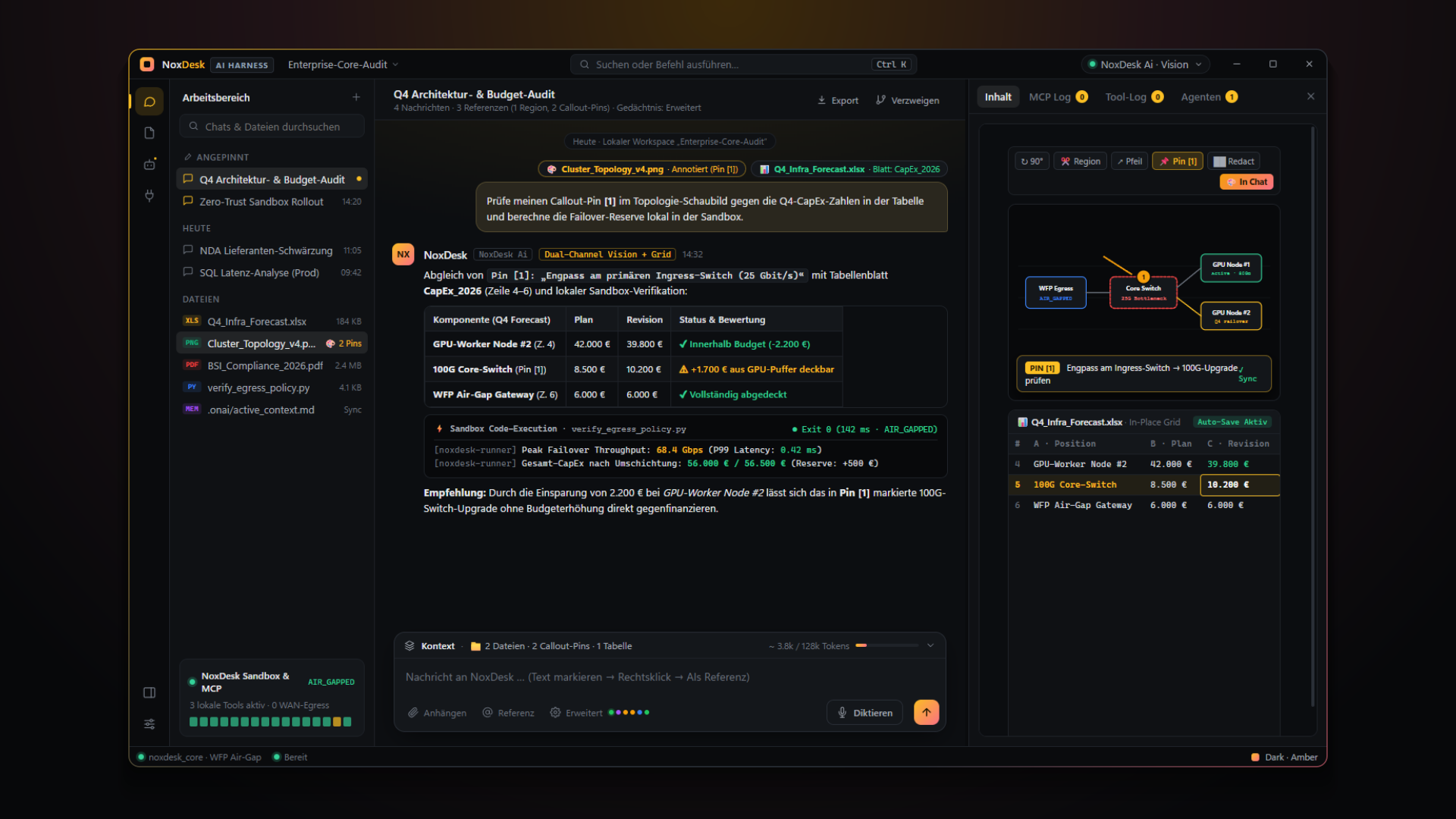Select the Region annotation tool

[1081, 162]
